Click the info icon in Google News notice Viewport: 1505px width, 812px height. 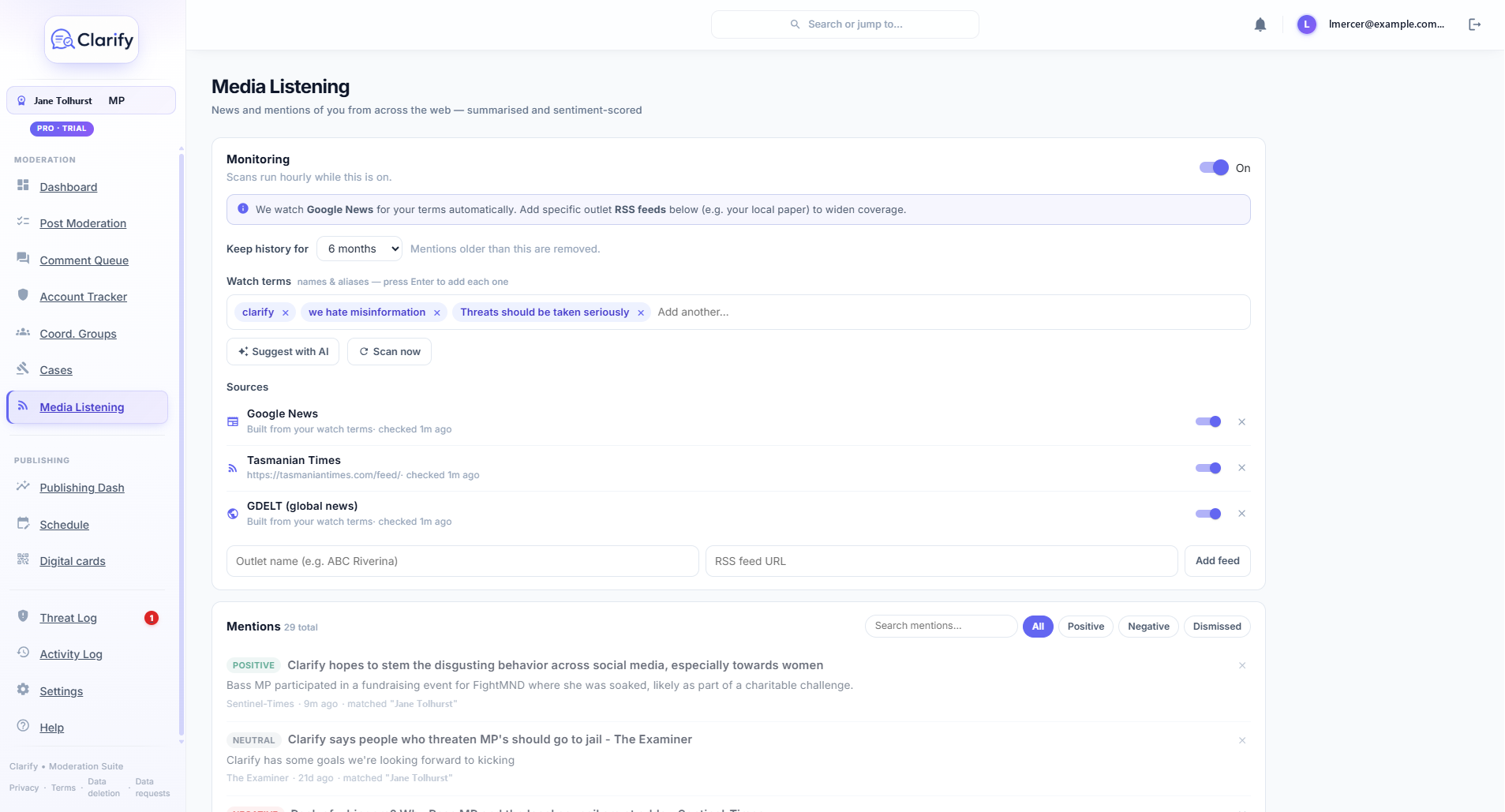pos(243,209)
